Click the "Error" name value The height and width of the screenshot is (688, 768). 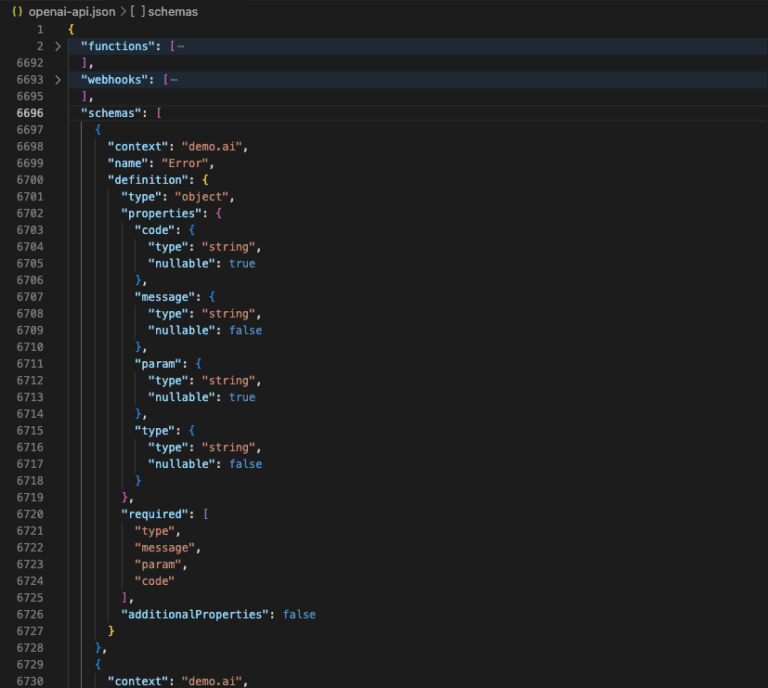(x=185, y=164)
